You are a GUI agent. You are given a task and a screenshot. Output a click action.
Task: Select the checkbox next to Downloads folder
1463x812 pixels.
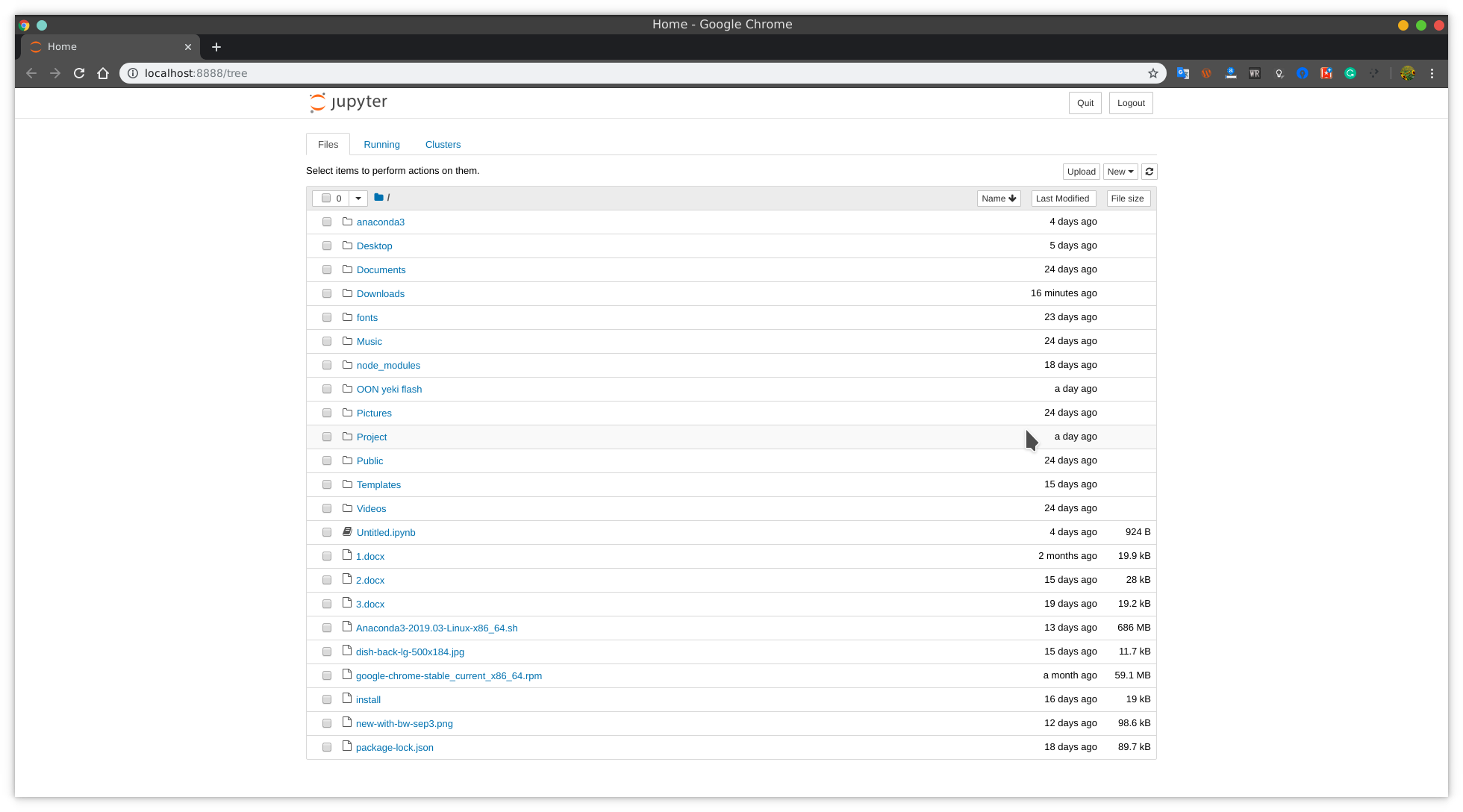[327, 293]
